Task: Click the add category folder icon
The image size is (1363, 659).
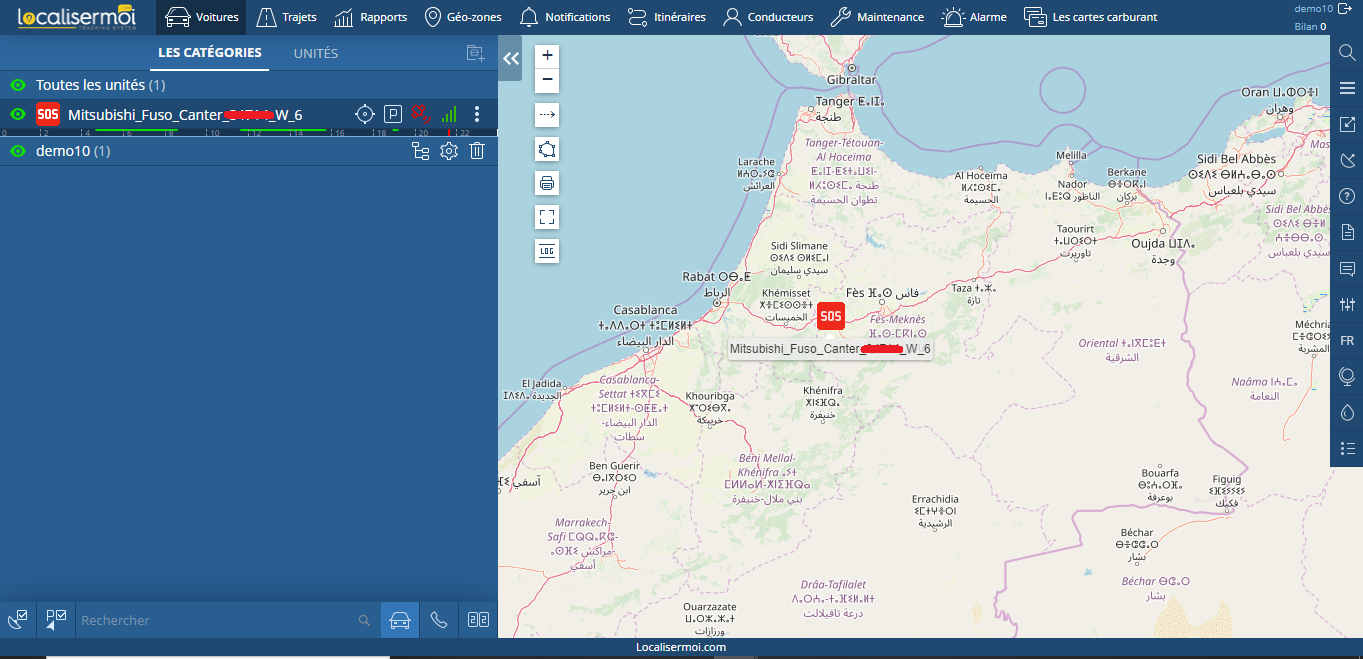Action: point(475,54)
